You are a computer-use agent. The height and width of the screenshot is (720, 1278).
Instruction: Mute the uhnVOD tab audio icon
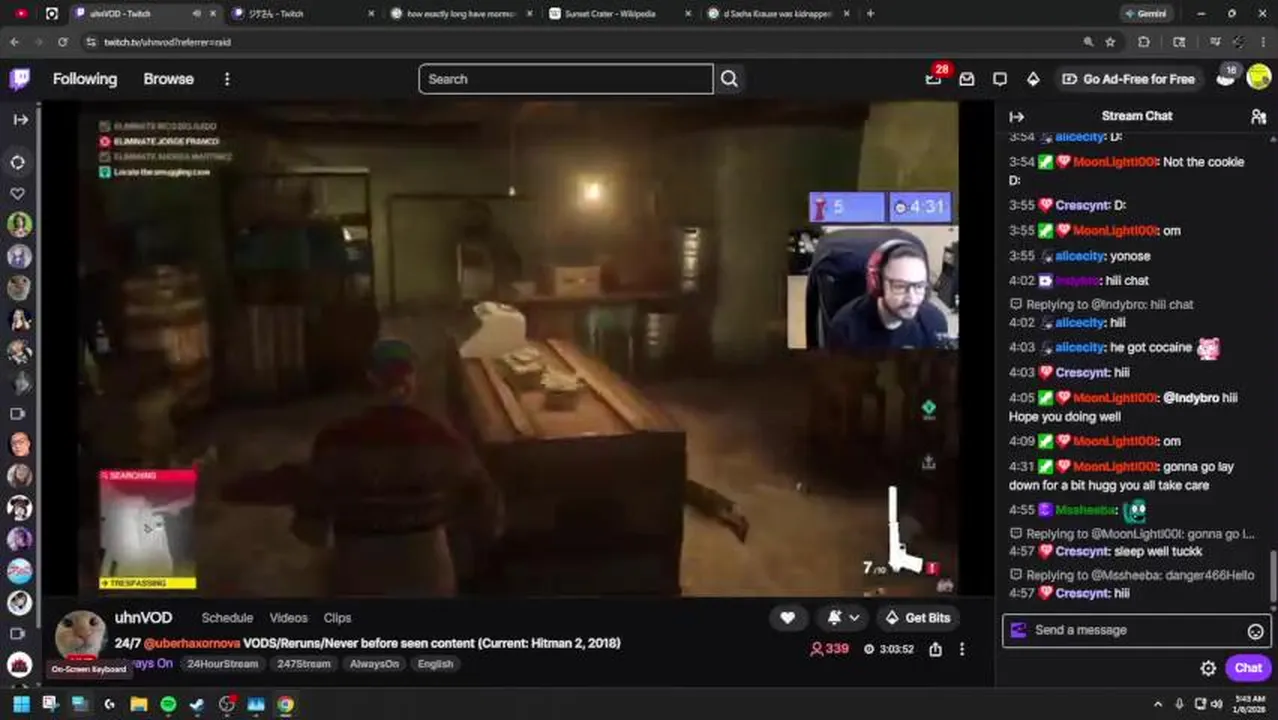pos(196,14)
